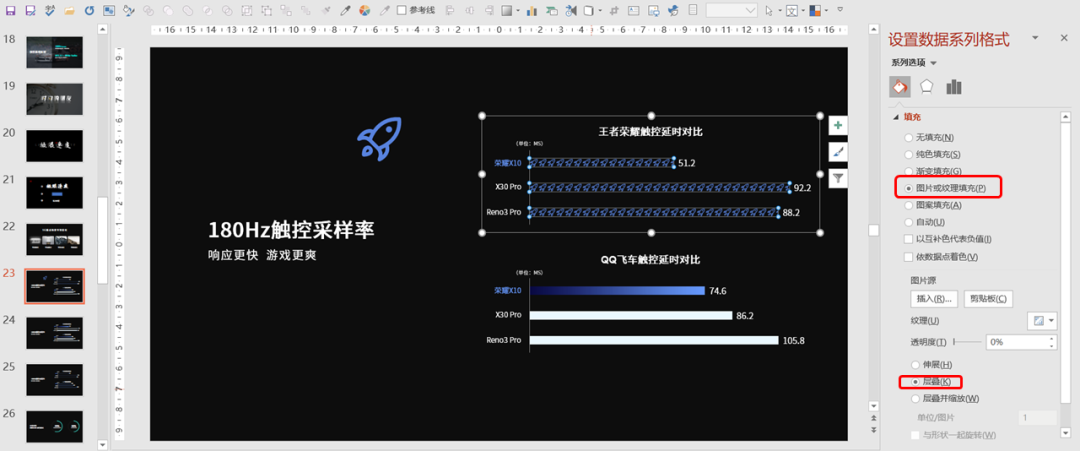Screen dimensions: 1080x451
Task: Select the paint bucket format icon in toolbar
Action: click(x=129, y=10)
